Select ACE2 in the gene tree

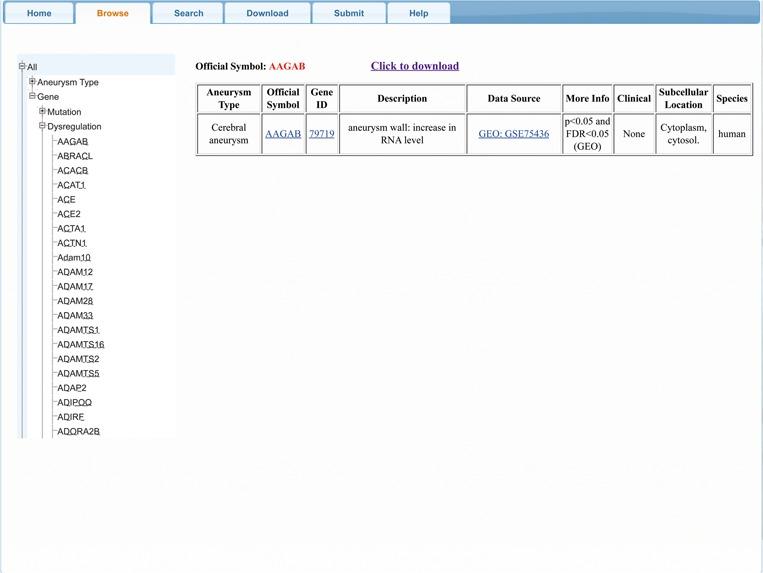(x=69, y=214)
